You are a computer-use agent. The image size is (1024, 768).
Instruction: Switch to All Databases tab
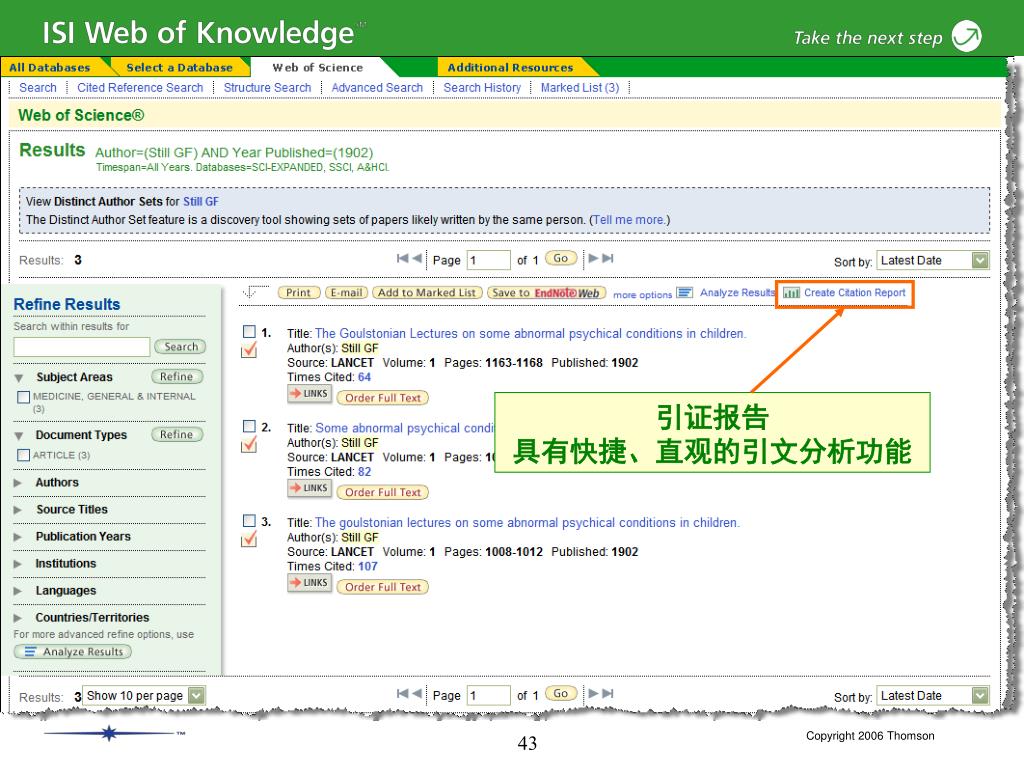pos(50,67)
